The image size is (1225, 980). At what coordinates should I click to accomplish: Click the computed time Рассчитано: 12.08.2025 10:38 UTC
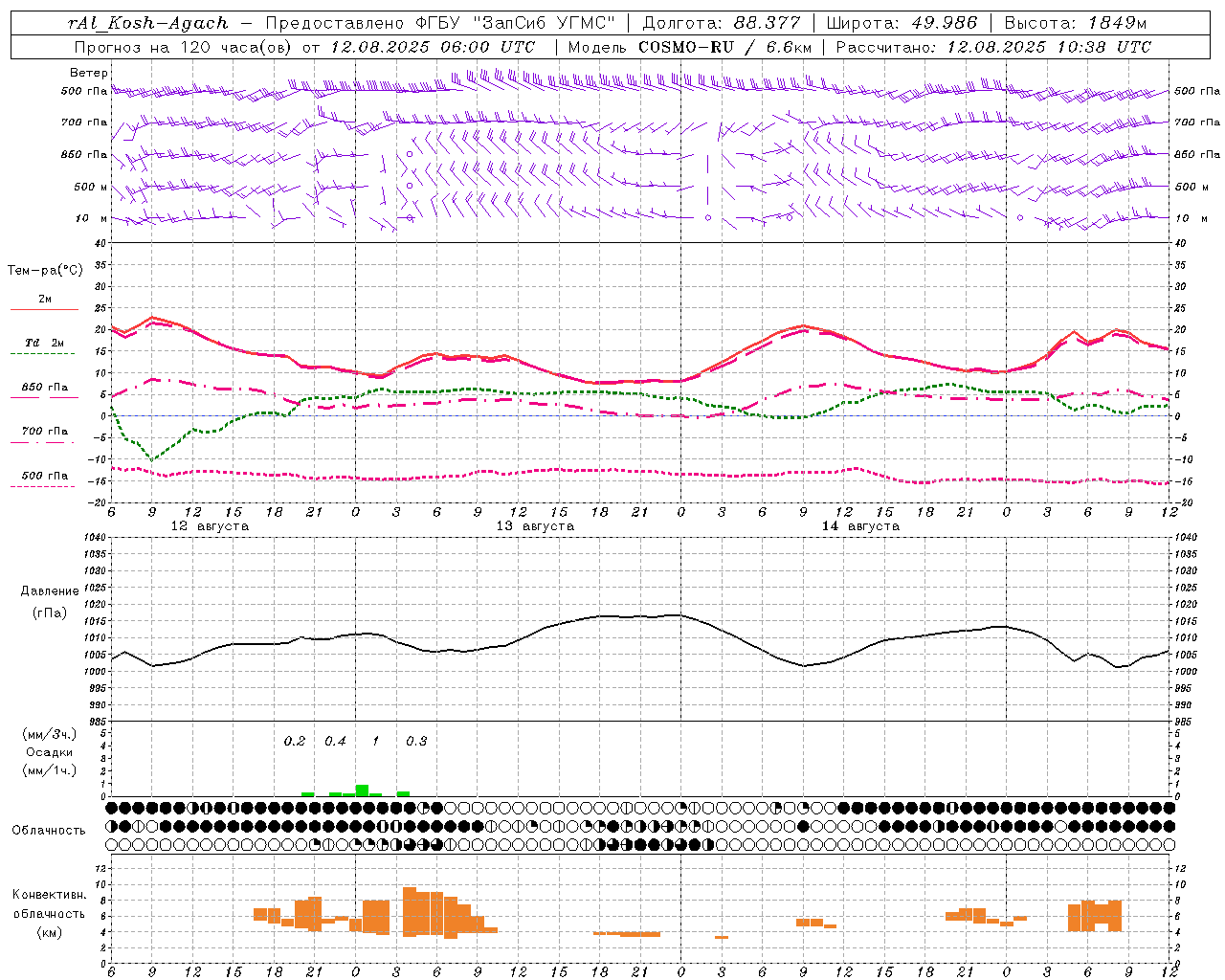pyautogui.click(x=993, y=47)
